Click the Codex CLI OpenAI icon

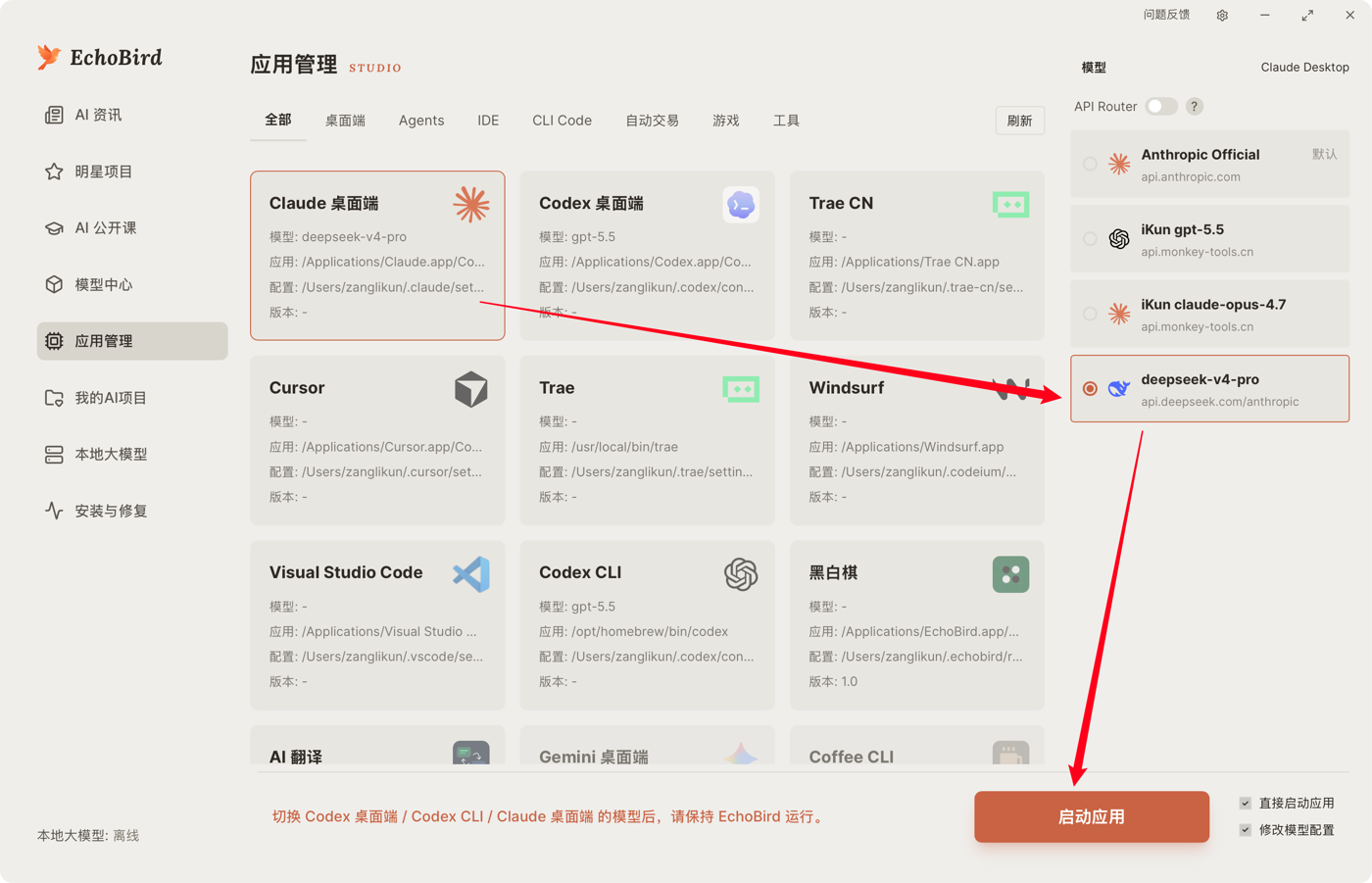click(x=741, y=574)
